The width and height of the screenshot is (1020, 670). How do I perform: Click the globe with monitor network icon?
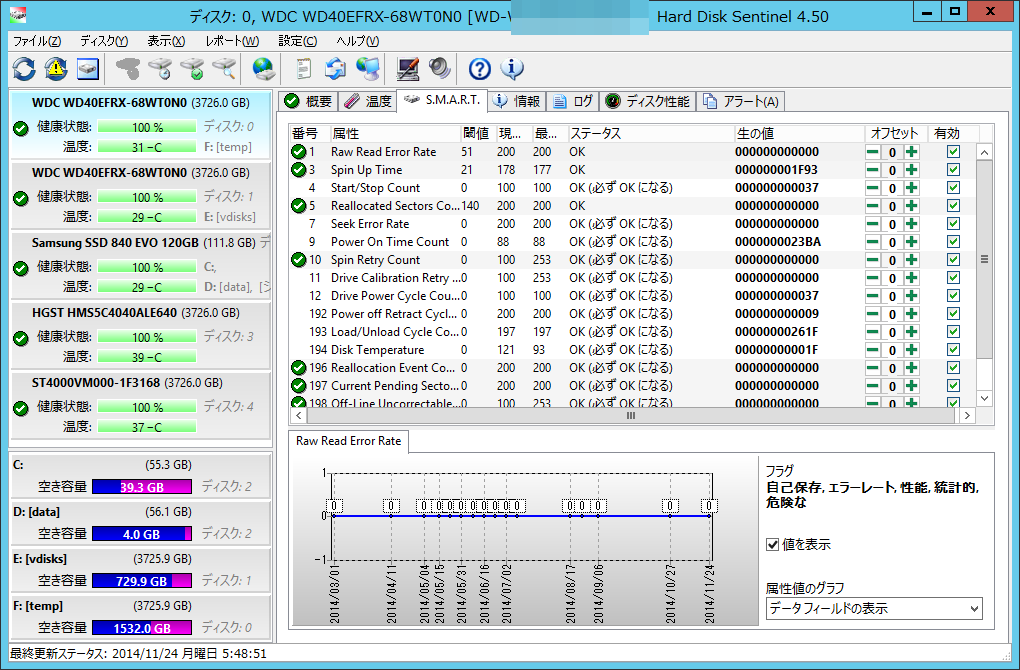(368, 68)
